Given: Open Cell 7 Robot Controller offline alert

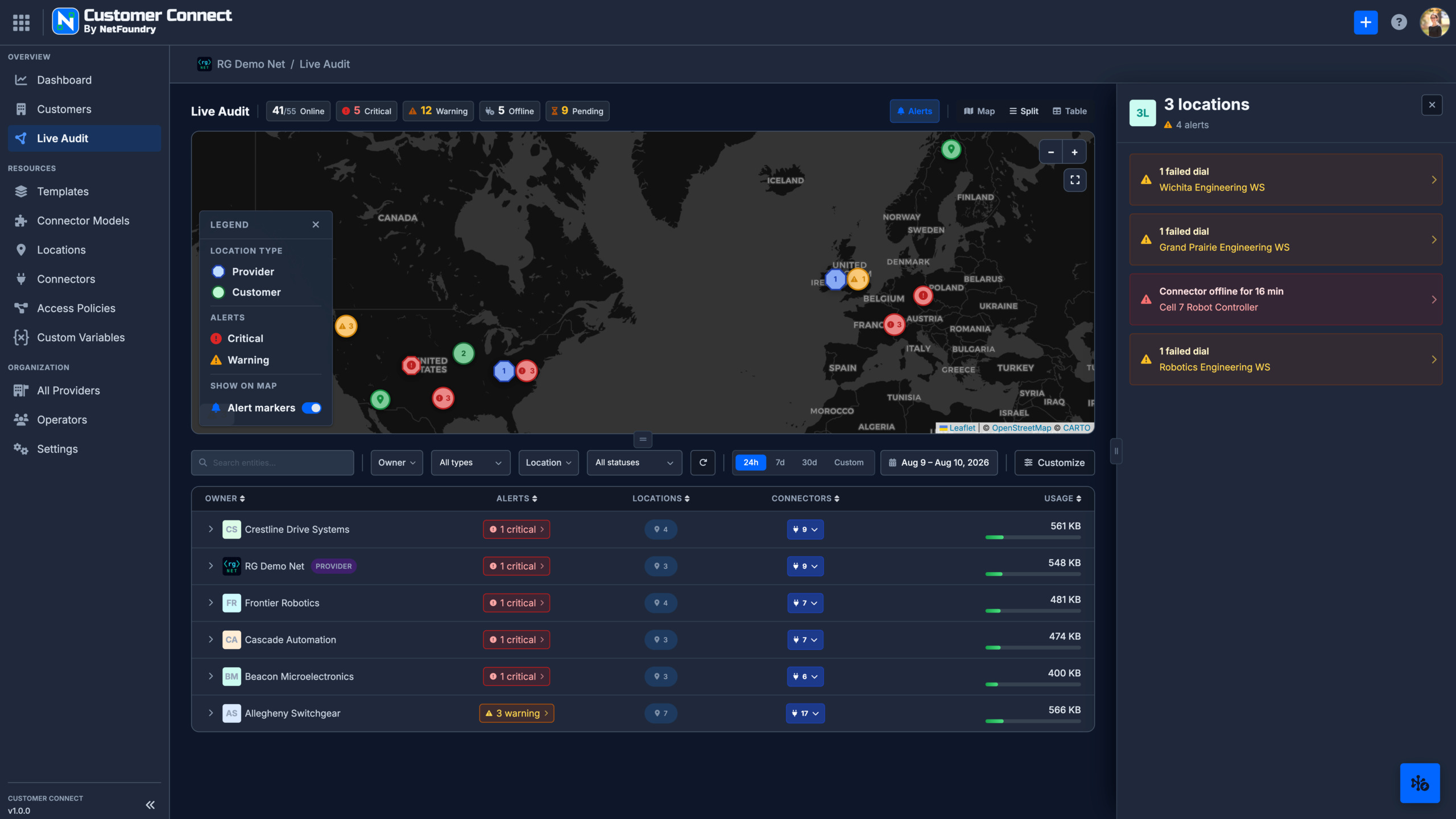Looking at the screenshot, I should 1286,299.
